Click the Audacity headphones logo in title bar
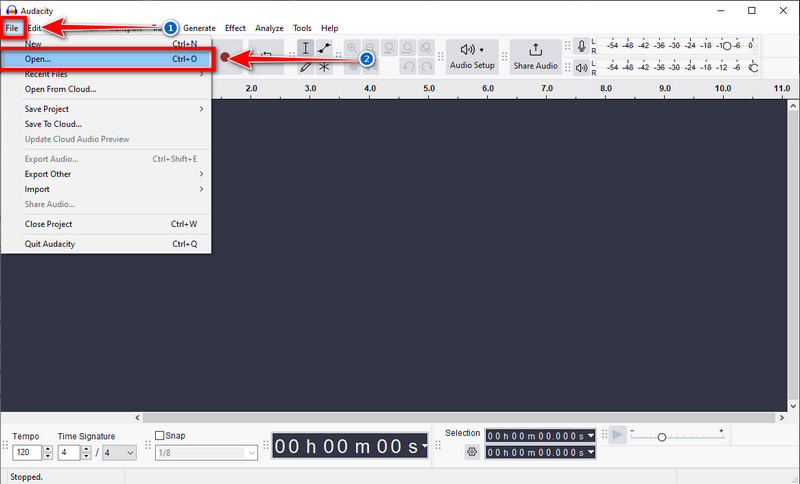The width and height of the screenshot is (800, 484). tap(11, 10)
